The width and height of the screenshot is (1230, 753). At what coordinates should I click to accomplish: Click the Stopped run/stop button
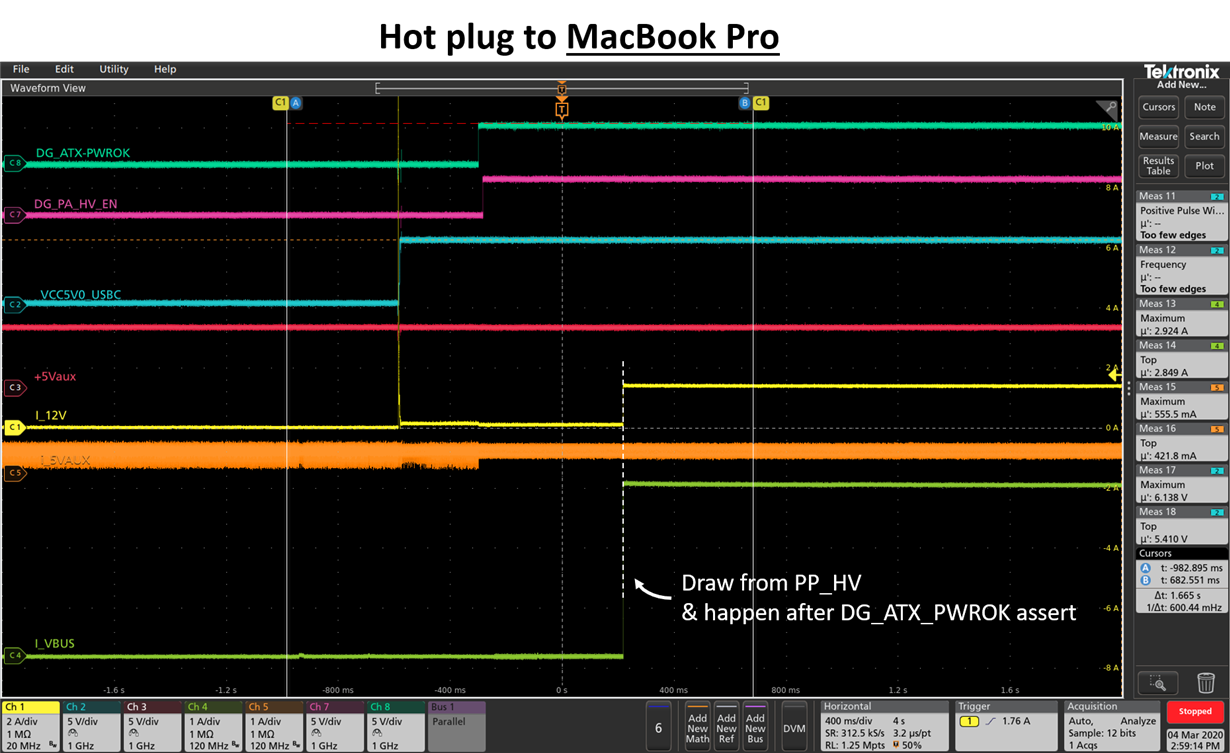tap(1195, 712)
